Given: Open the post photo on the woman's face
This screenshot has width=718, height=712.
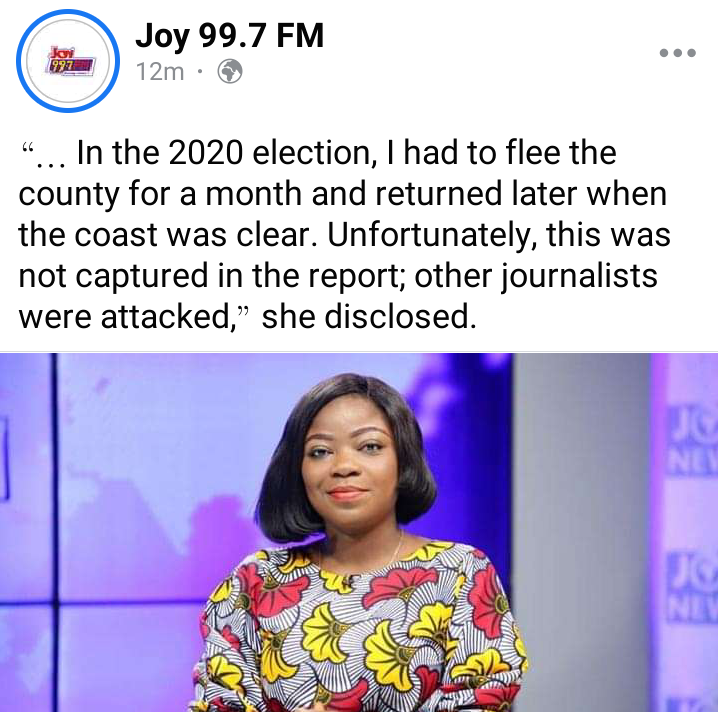Looking at the screenshot, I should point(348,462).
